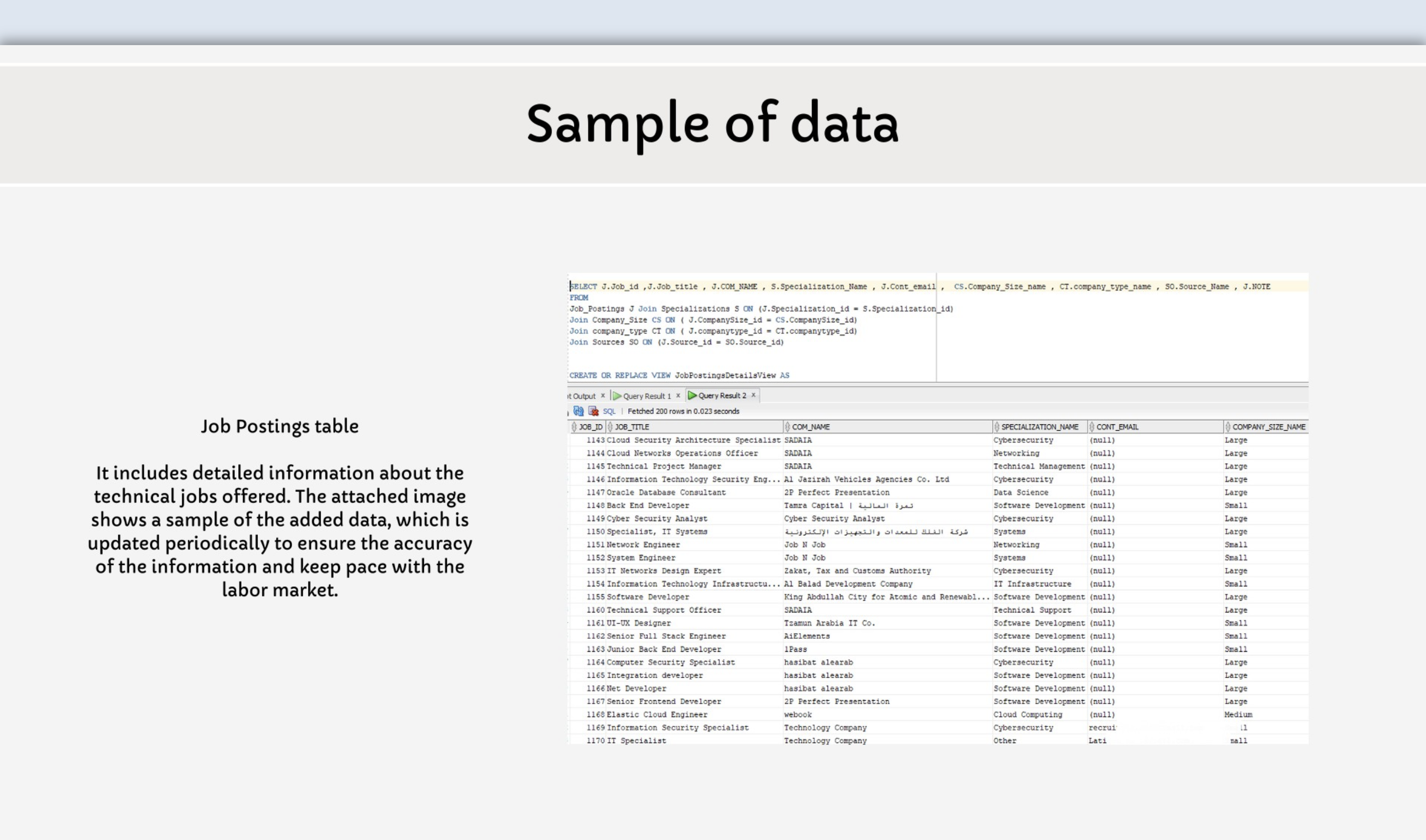Click the green play icon on Query Result 1
This screenshot has height=840, width=1426.
coord(617,396)
